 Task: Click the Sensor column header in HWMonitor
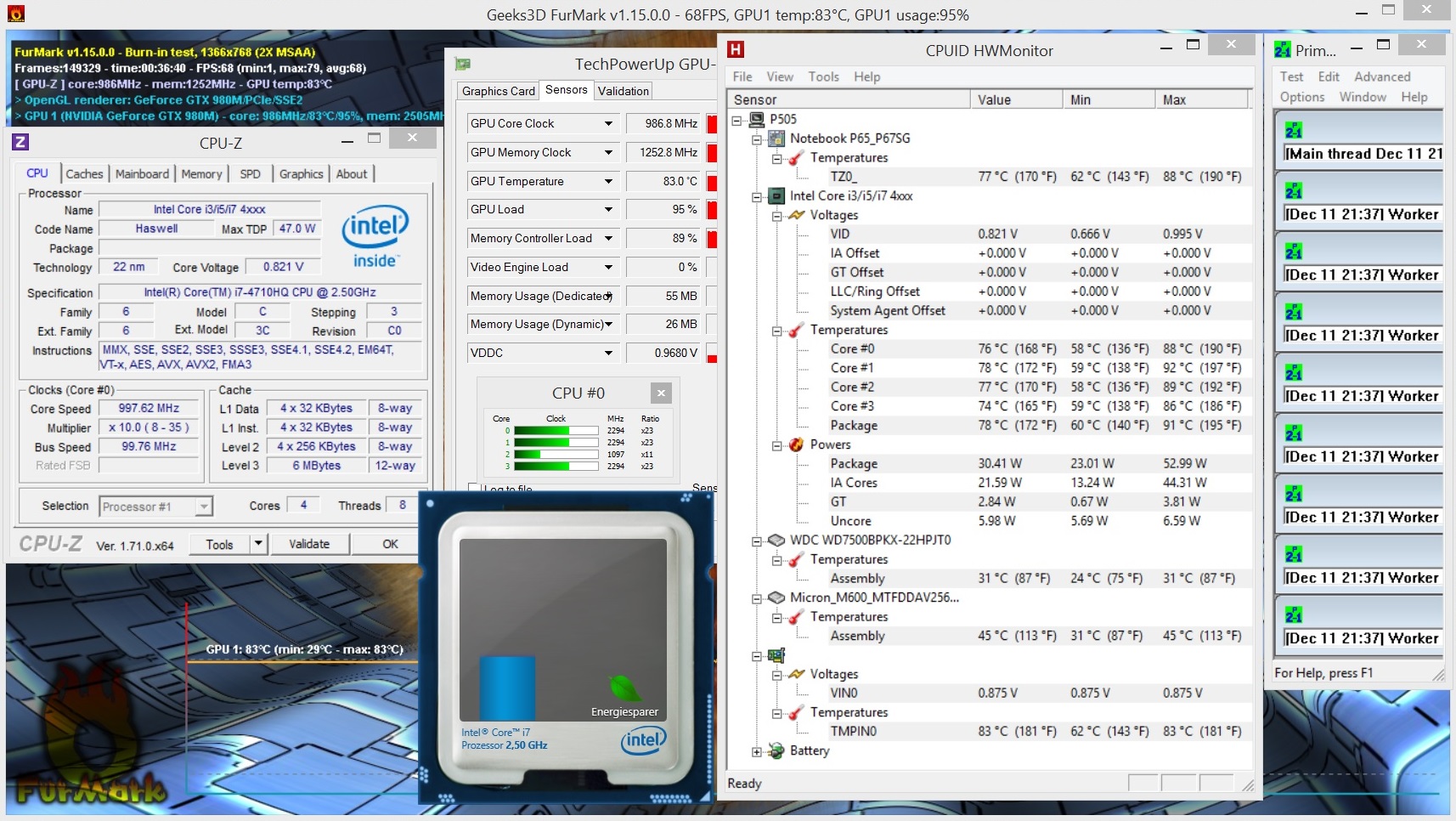[x=849, y=99]
